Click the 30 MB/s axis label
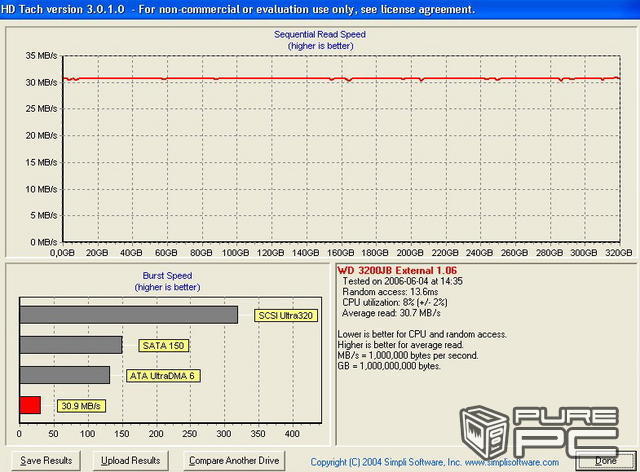The width and height of the screenshot is (640, 472). click(x=41, y=82)
